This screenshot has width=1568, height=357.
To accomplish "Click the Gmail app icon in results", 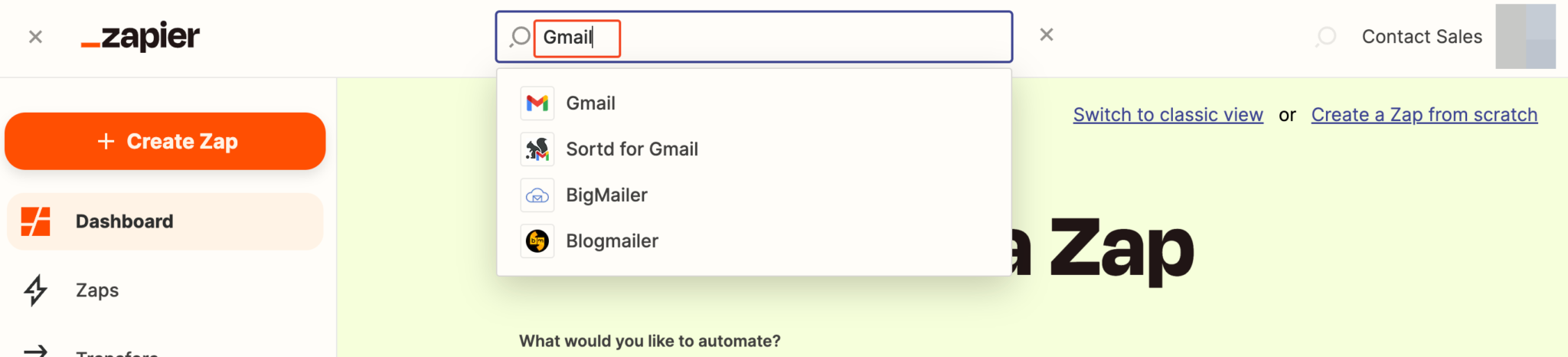I will click(537, 103).
